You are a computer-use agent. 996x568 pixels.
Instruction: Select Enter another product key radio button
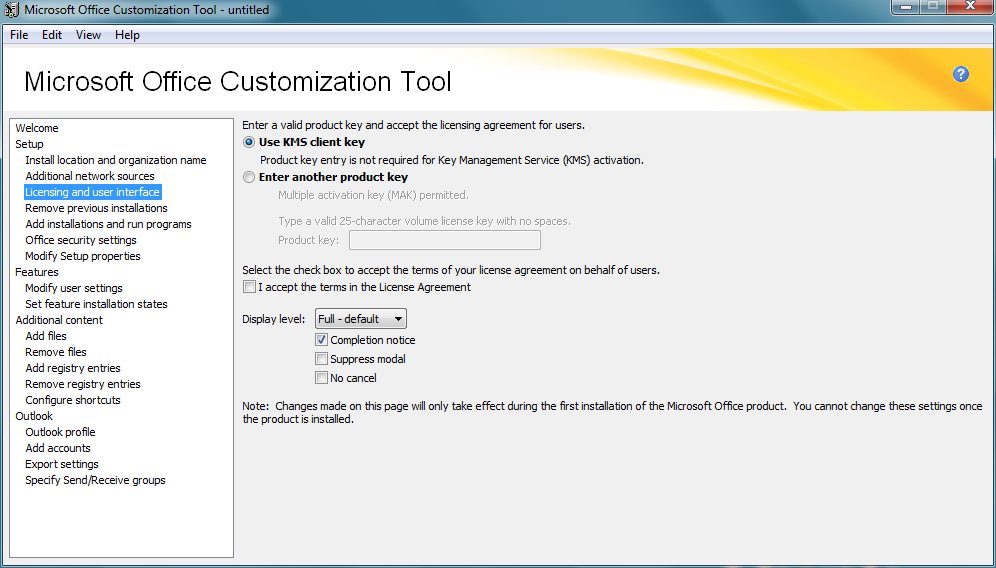[x=249, y=177]
